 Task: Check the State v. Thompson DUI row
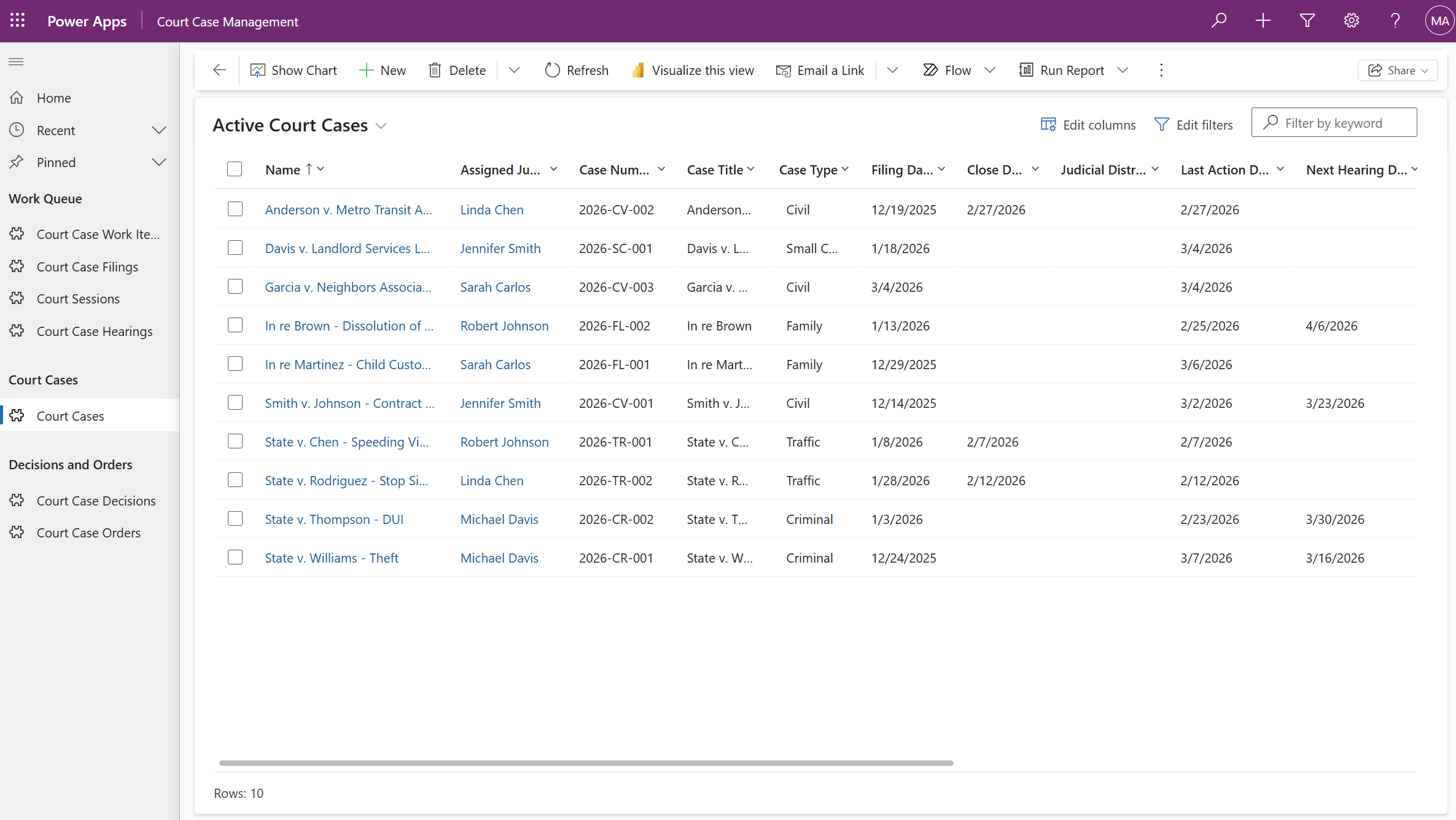(235, 518)
